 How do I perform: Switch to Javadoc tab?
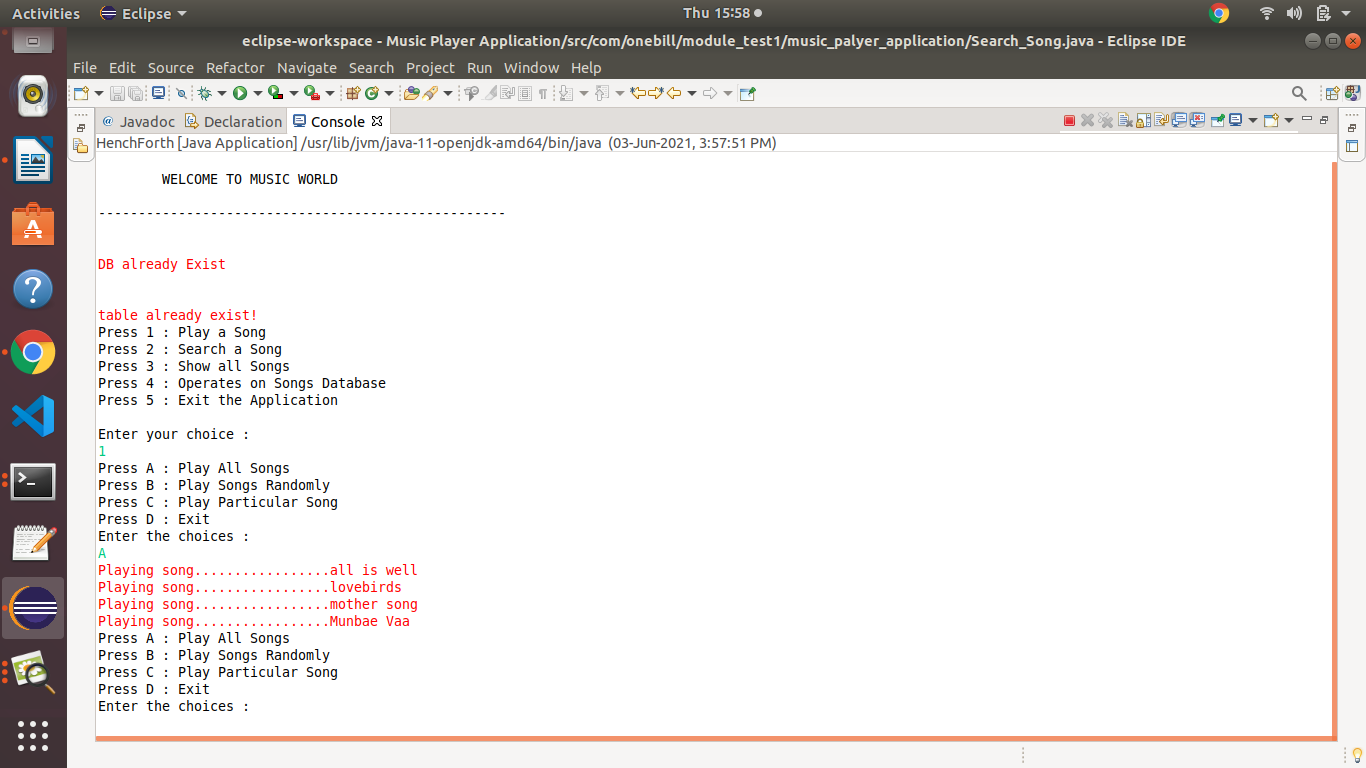[x=138, y=122]
